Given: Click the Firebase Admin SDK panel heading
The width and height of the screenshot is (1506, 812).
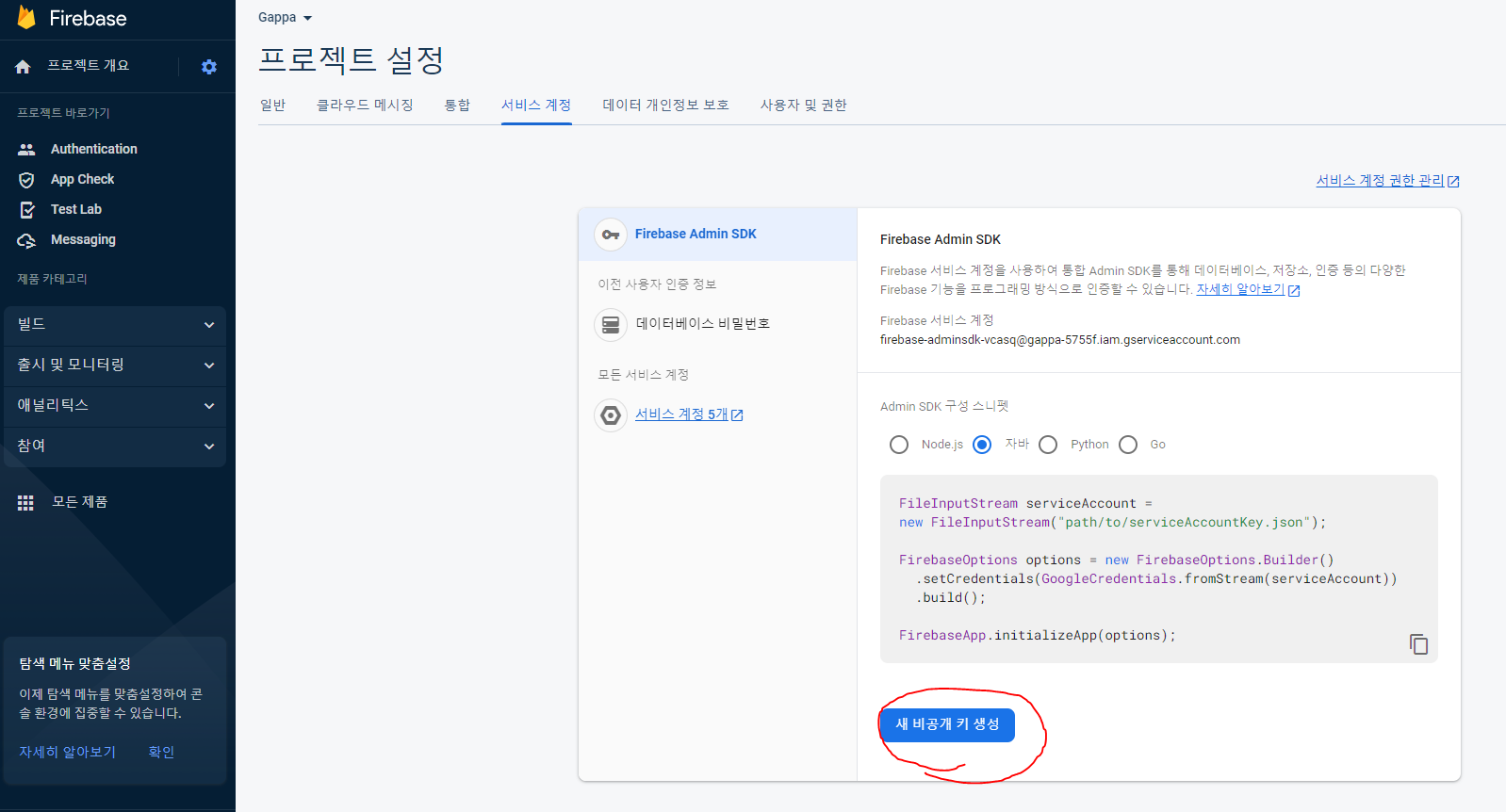Looking at the screenshot, I should pos(941,239).
